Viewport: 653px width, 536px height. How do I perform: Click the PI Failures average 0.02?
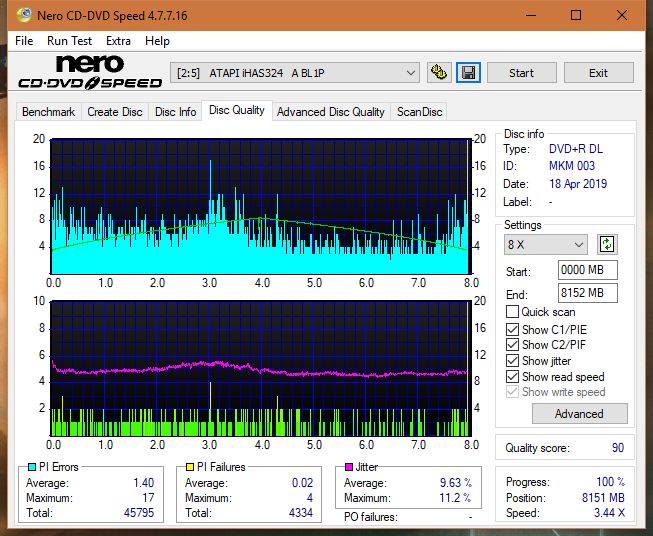(x=302, y=483)
